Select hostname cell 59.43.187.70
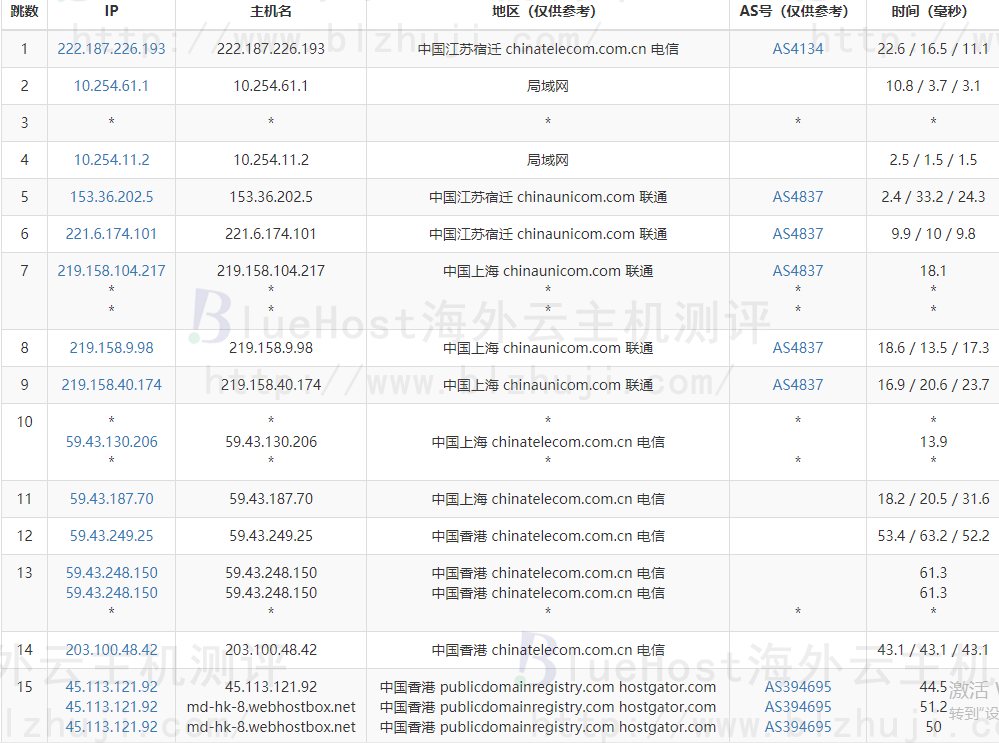999x743 pixels. [271, 498]
